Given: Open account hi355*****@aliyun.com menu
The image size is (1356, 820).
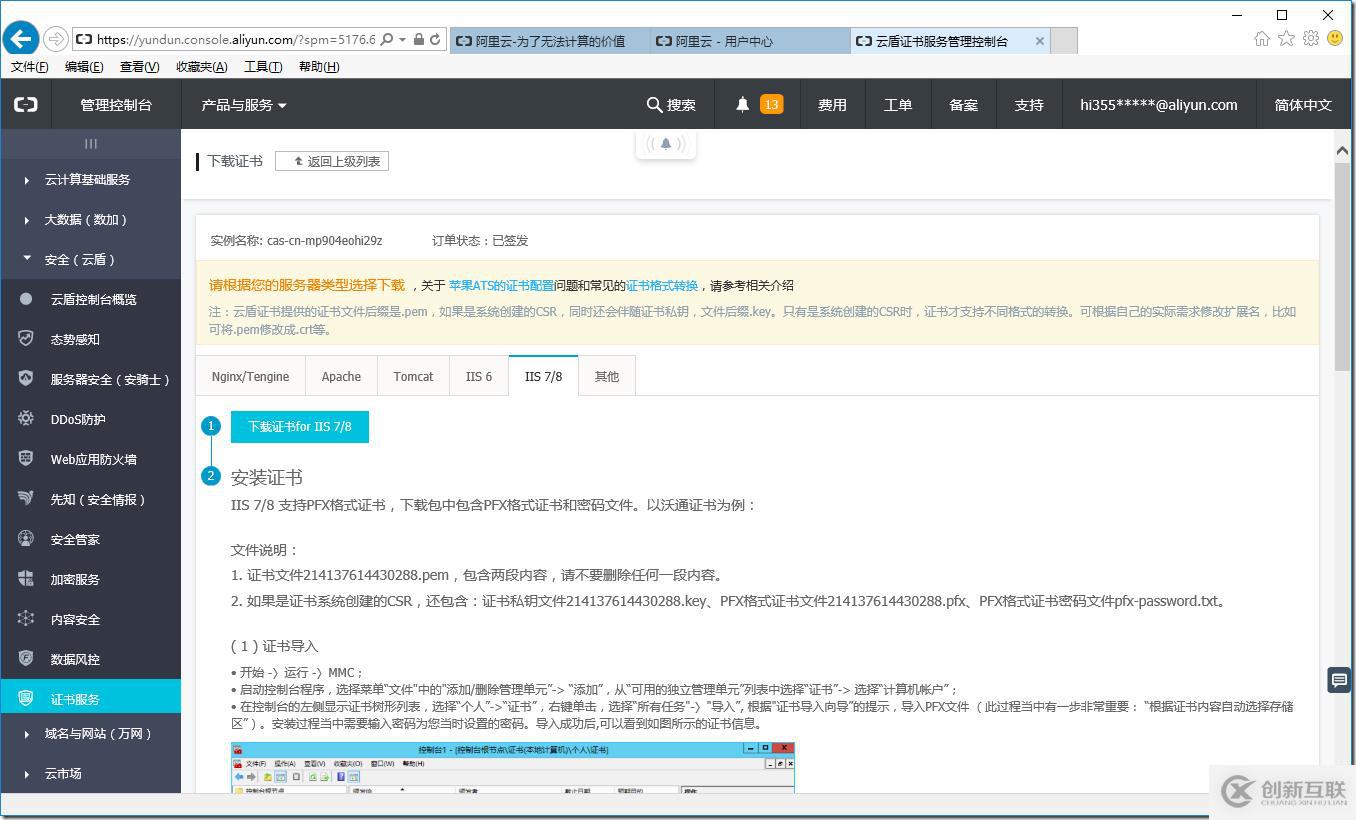Looking at the screenshot, I should pos(1158,104).
